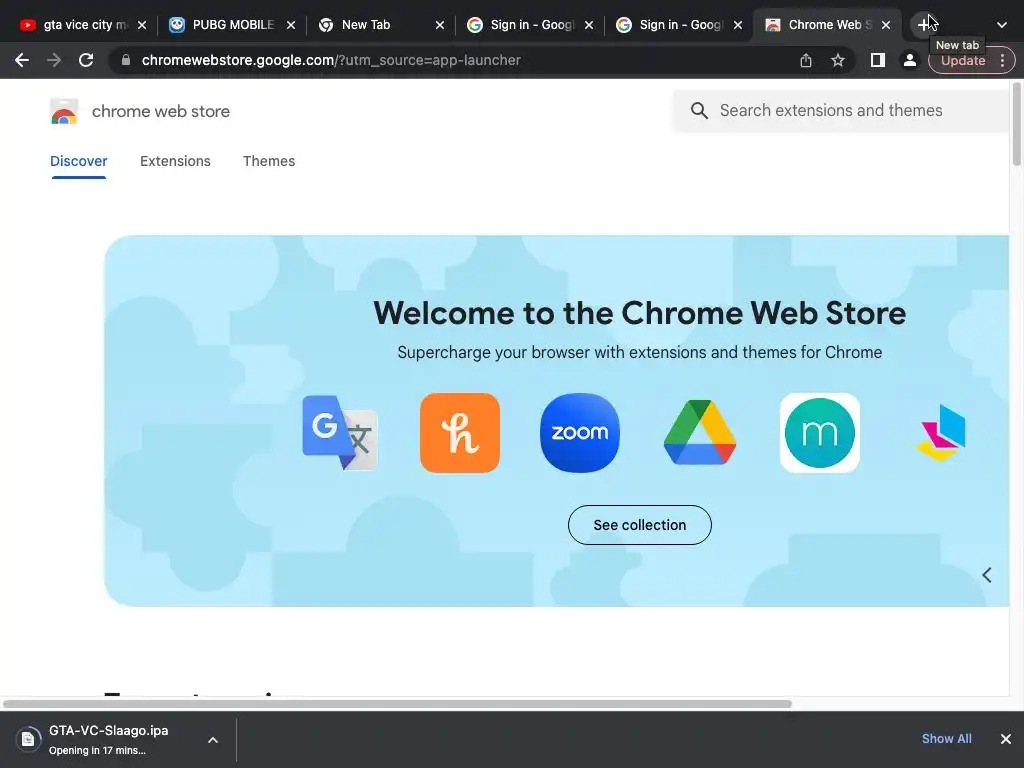Viewport: 1024px width, 768px height.
Task: Close the Chrome Web Store tab
Action: point(886,25)
